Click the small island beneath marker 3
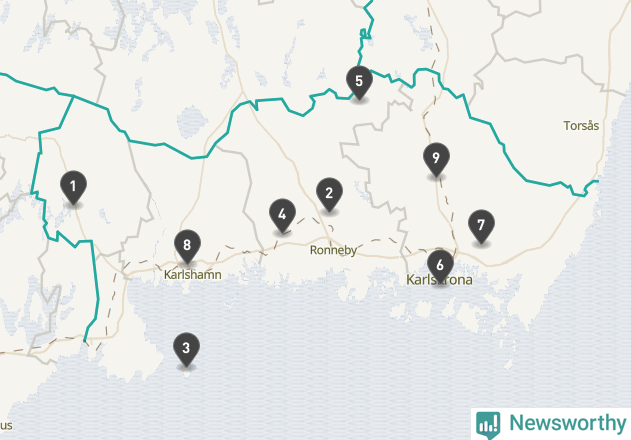Image resolution: width=631 pixels, height=440 pixels. [x=187, y=374]
